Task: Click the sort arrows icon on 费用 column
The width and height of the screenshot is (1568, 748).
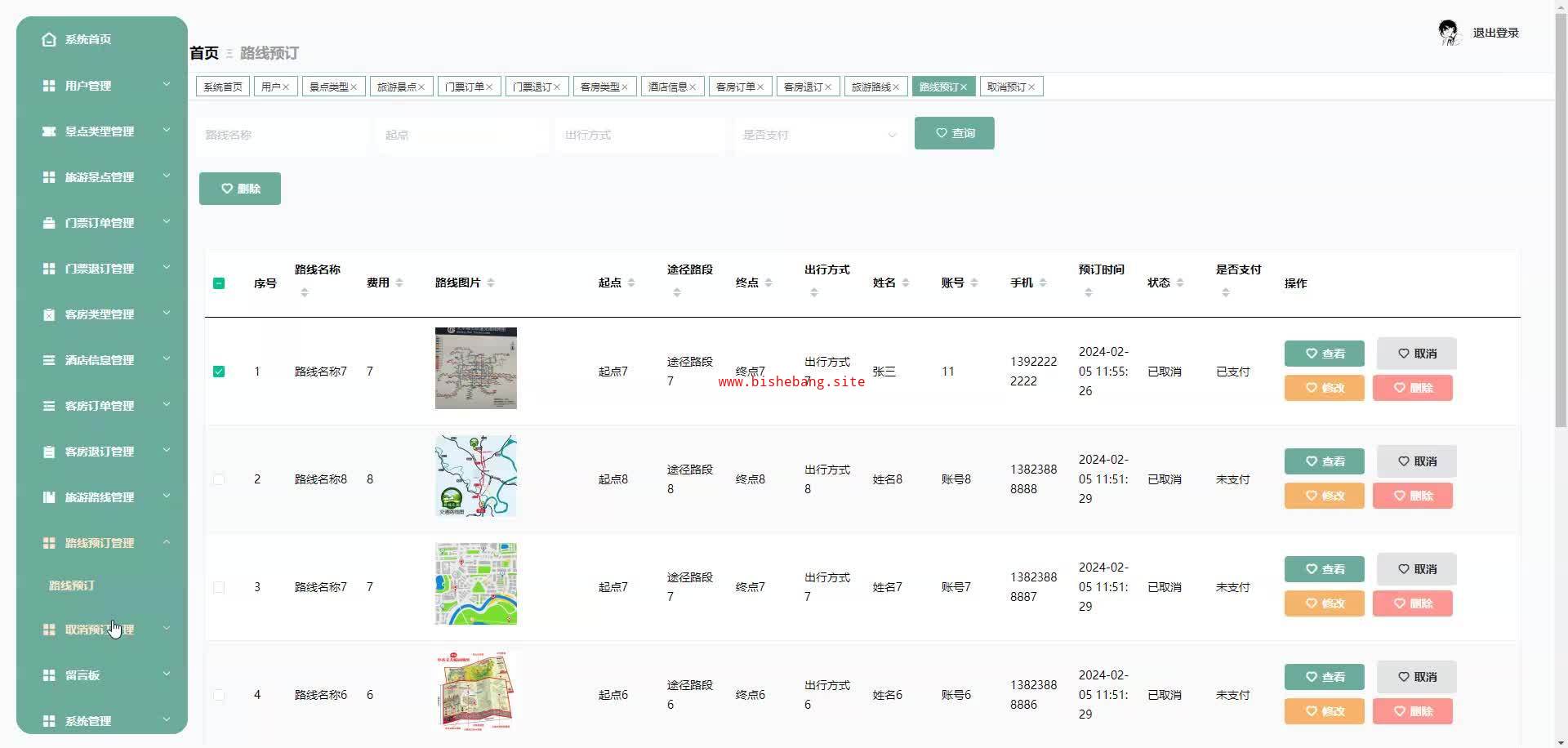Action: [x=399, y=283]
